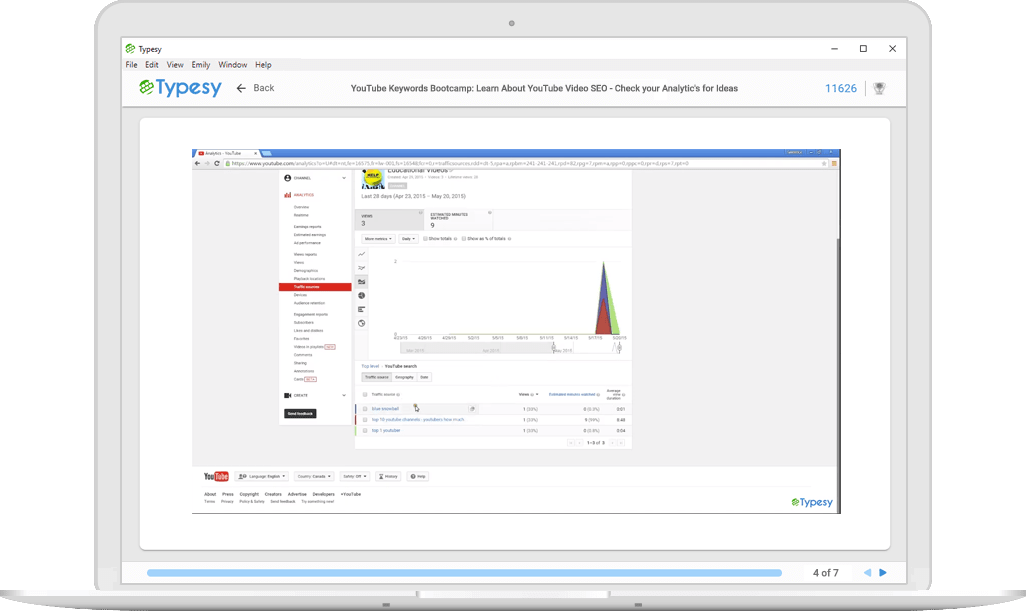Select the line chart icon

[x=361, y=254]
